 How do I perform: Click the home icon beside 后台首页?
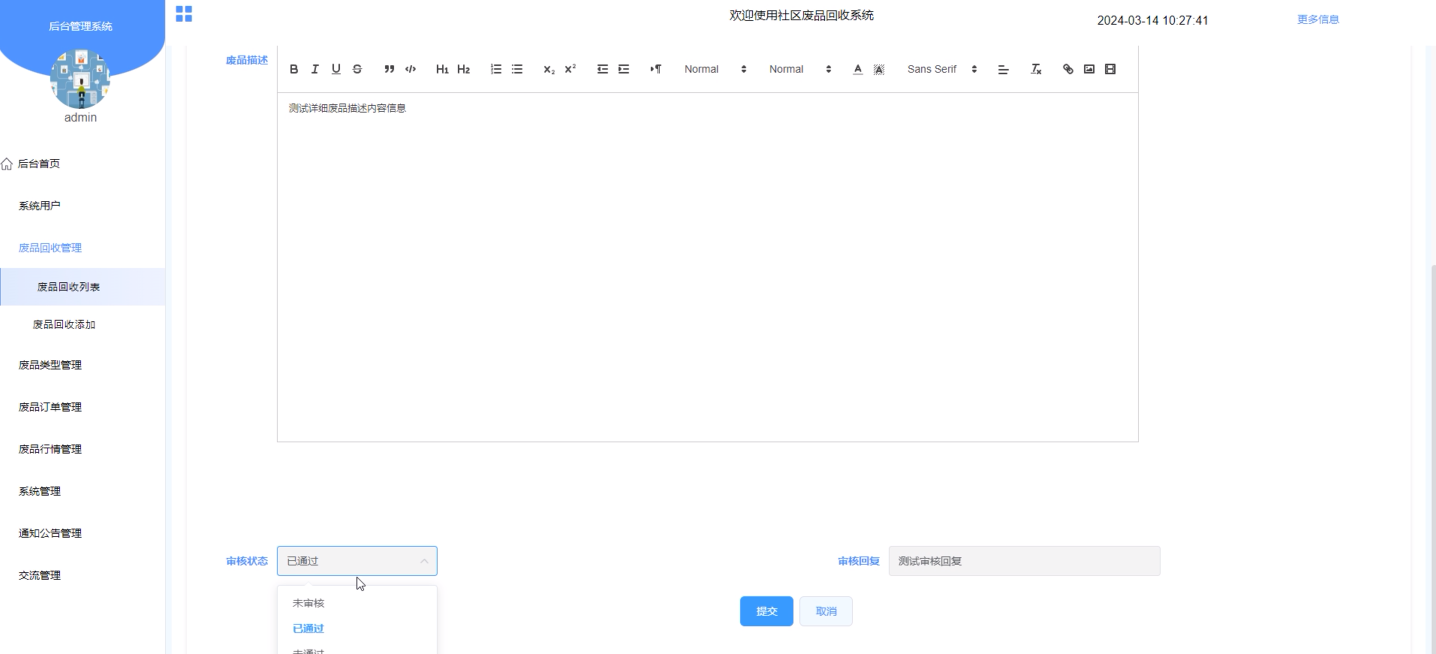pos(8,164)
